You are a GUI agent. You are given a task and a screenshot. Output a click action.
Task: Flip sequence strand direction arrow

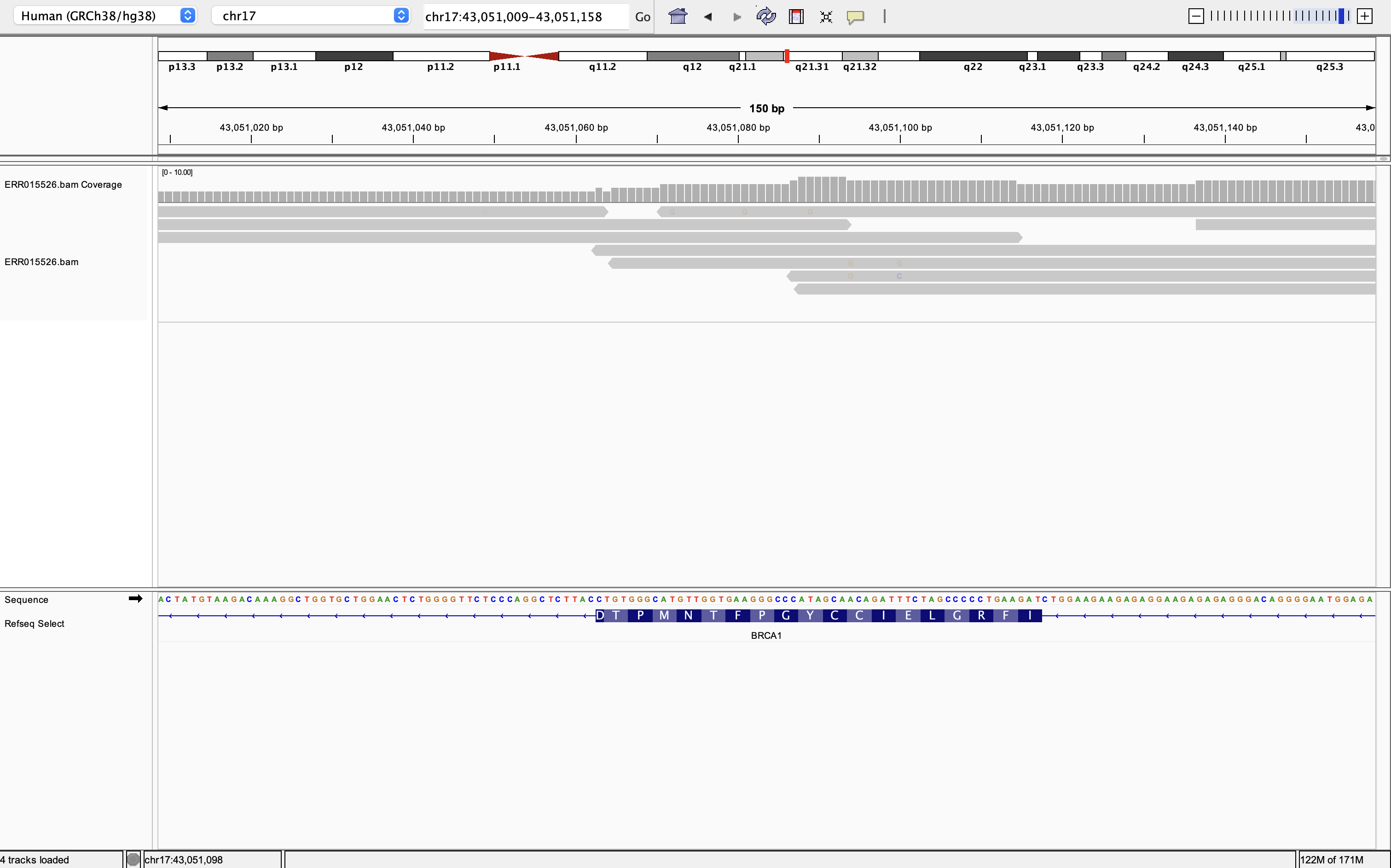click(135, 599)
